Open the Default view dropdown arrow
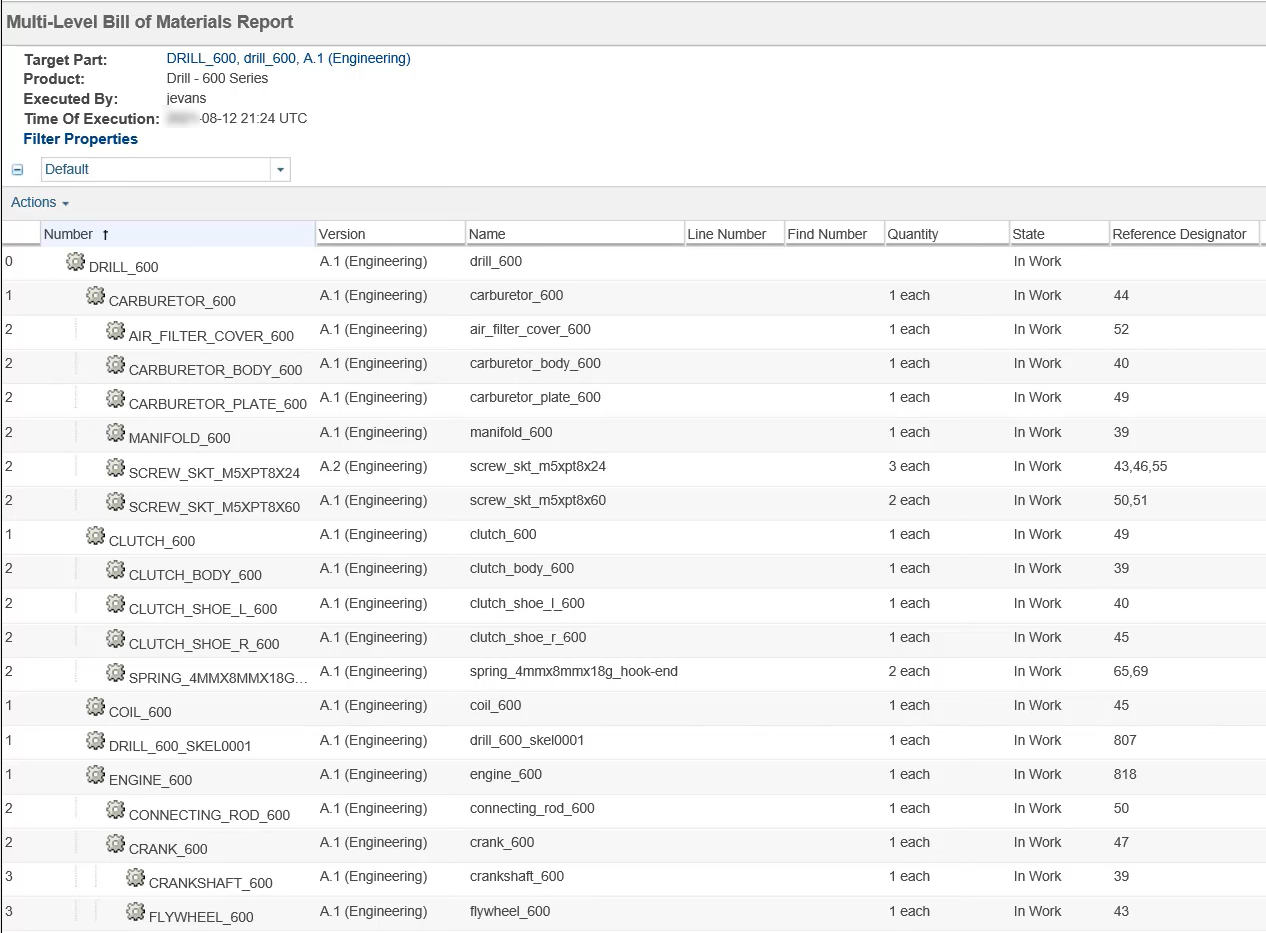 click(x=281, y=170)
